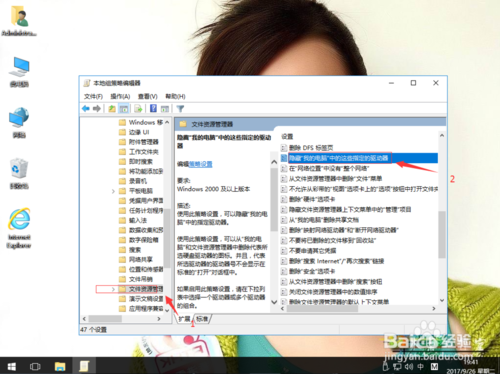Switch to the 扩展 tab
This screenshot has height=374, width=500.
184,319
